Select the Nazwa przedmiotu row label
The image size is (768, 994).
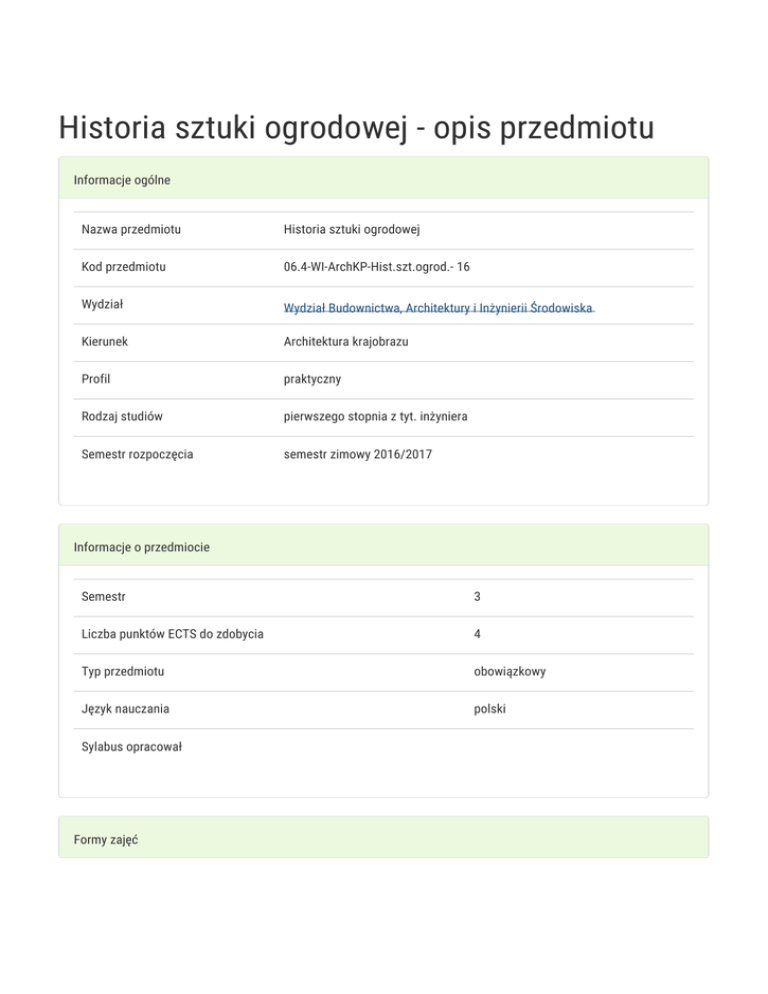click(x=131, y=230)
